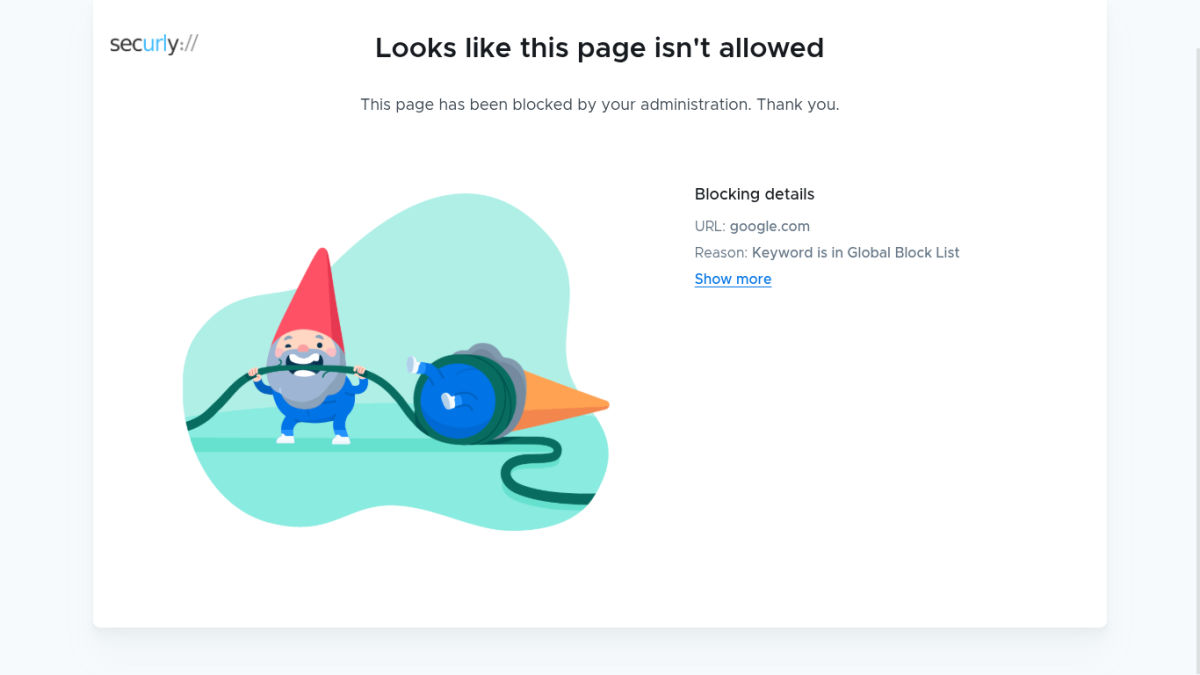Screen dimensions: 1200x675
Task: Click the "URL:" label
Action: coord(710,226)
